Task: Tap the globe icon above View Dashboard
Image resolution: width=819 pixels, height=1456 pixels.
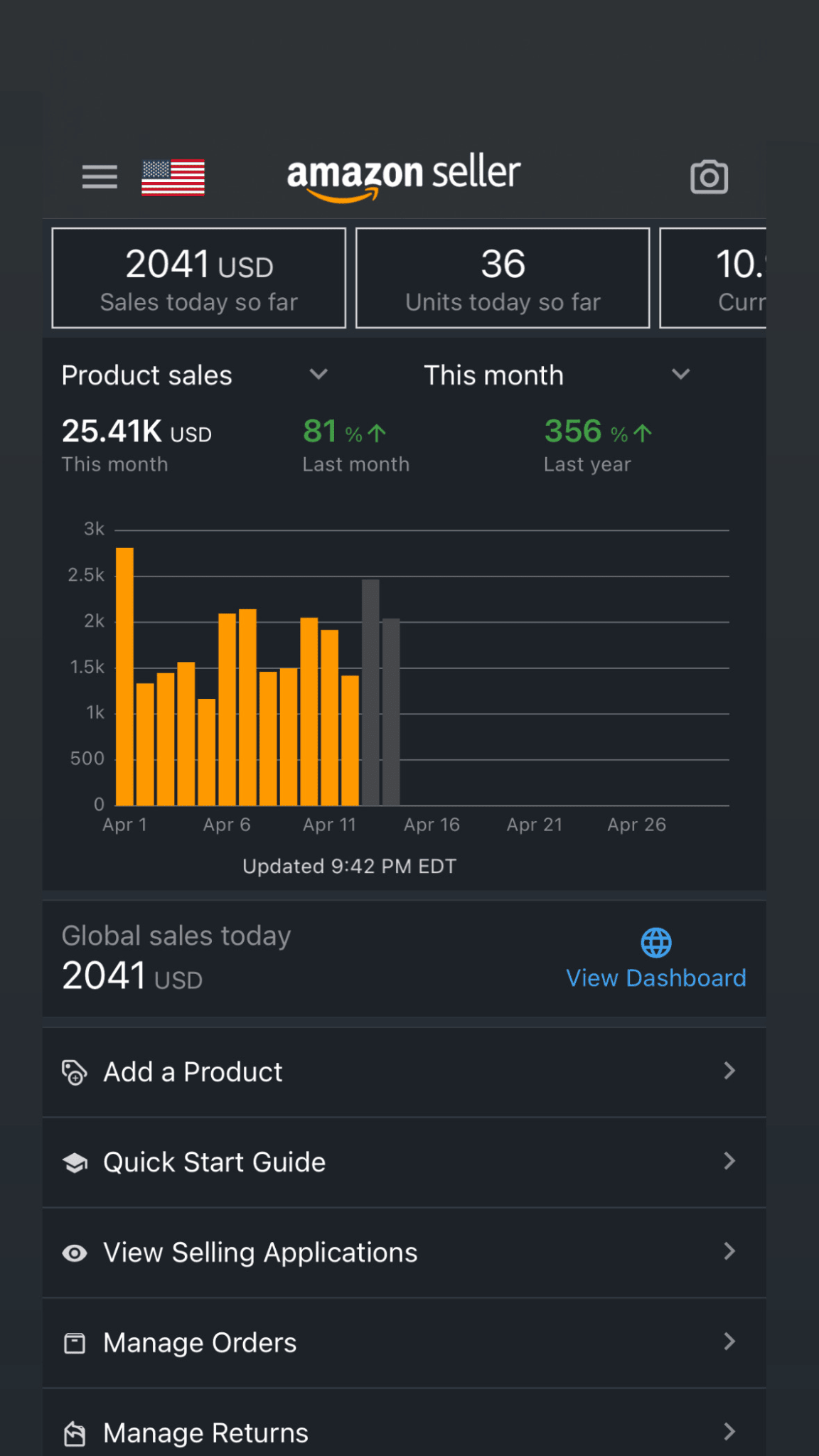Action: [655, 943]
